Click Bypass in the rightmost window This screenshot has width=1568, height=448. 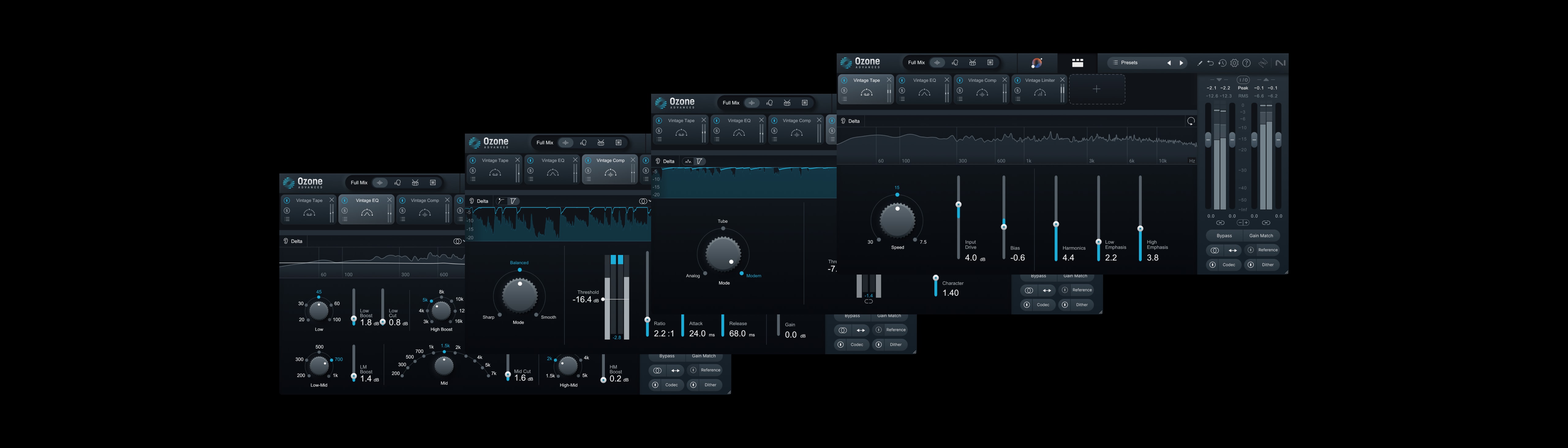pos(1224,236)
